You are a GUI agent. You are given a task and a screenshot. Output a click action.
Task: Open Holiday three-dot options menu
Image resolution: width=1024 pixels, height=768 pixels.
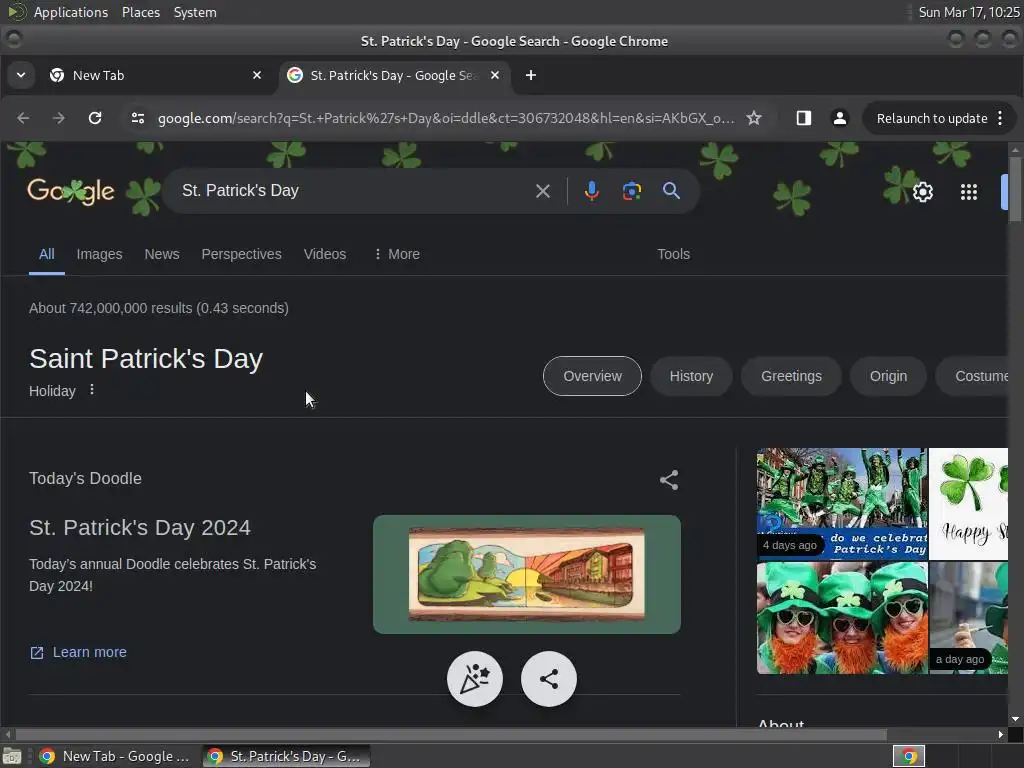coord(92,390)
